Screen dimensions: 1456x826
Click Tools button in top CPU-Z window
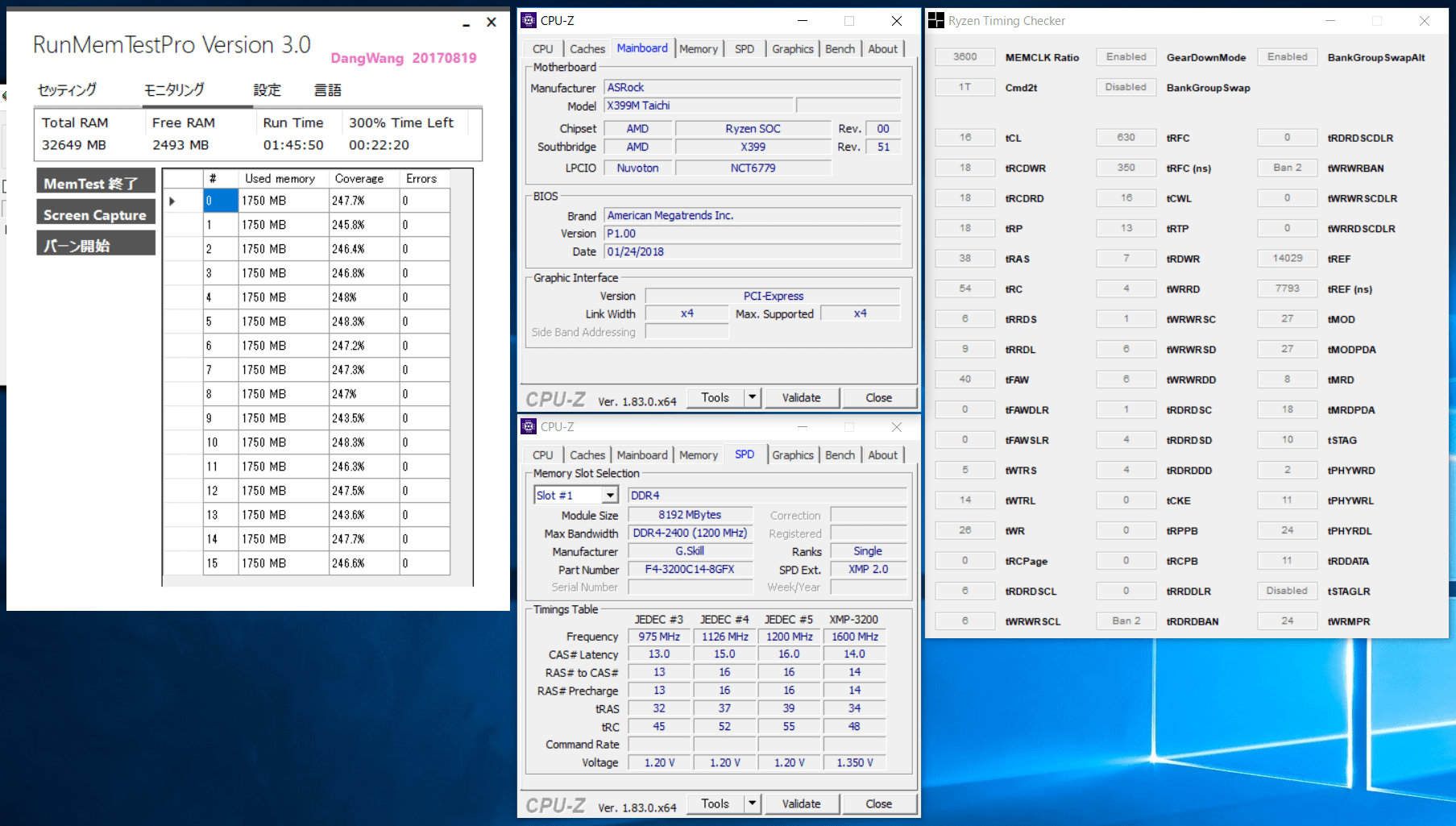[716, 397]
